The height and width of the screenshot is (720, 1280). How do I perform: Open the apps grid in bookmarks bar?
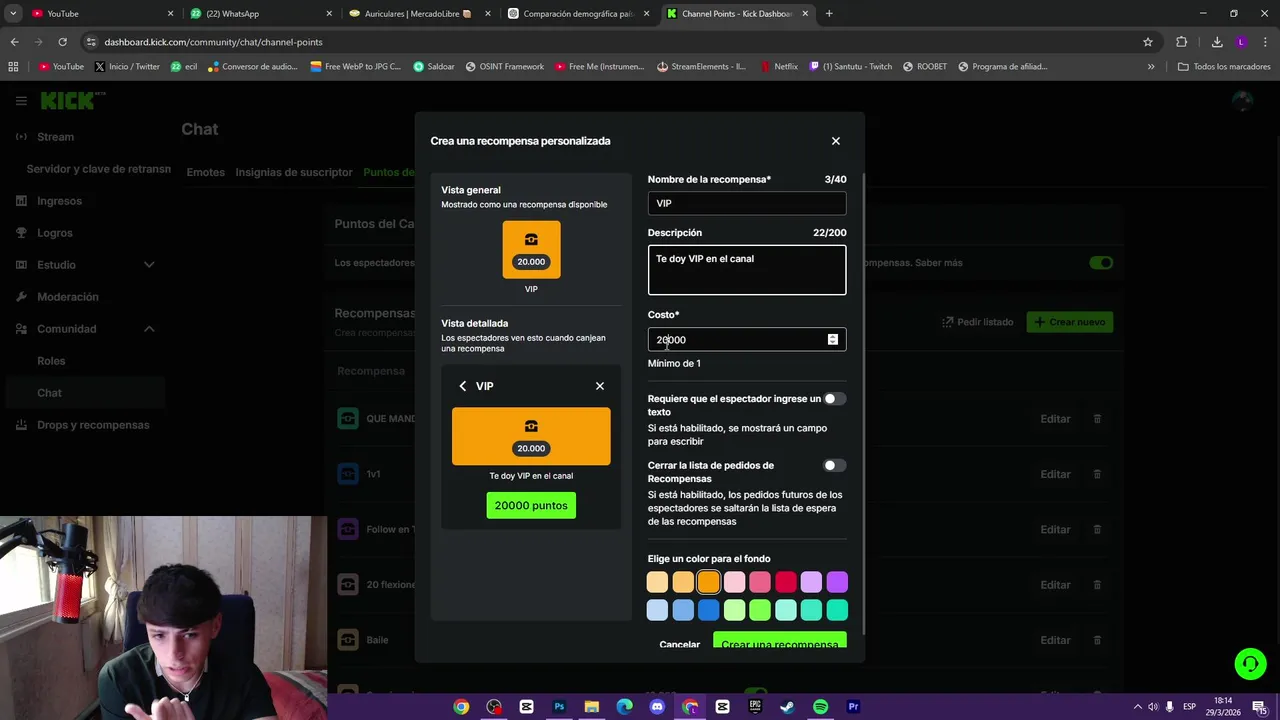(x=13, y=67)
